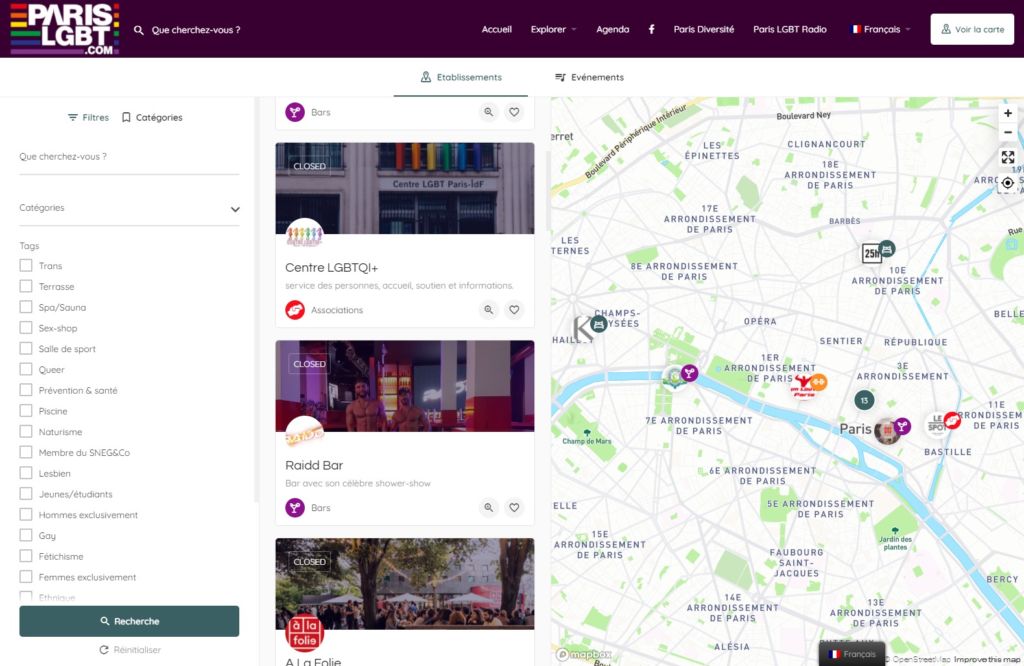Screen dimensions: 1024x666
Task: Click the Paris LGBT logo
Action: pyautogui.click(x=65, y=29)
